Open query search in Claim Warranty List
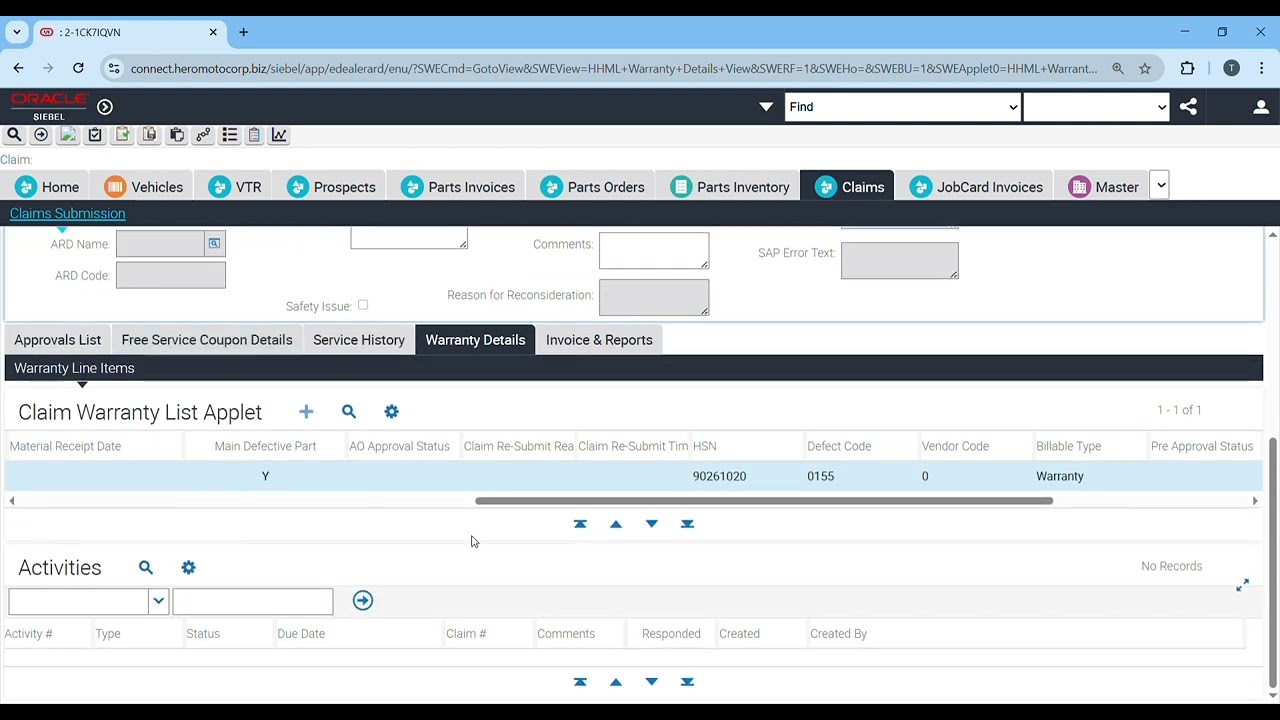 click(349, 412)
